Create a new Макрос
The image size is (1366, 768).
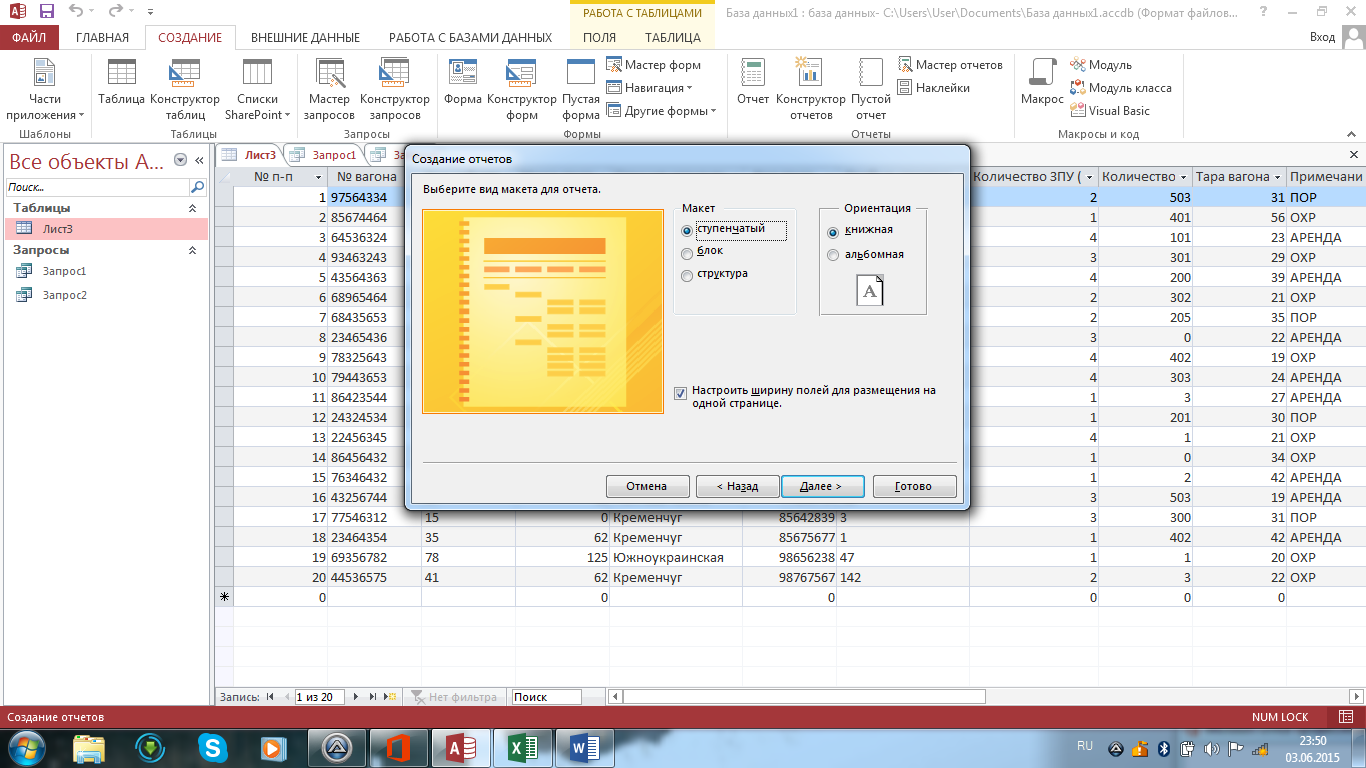pyautogui.click(x=1042, y=82)
